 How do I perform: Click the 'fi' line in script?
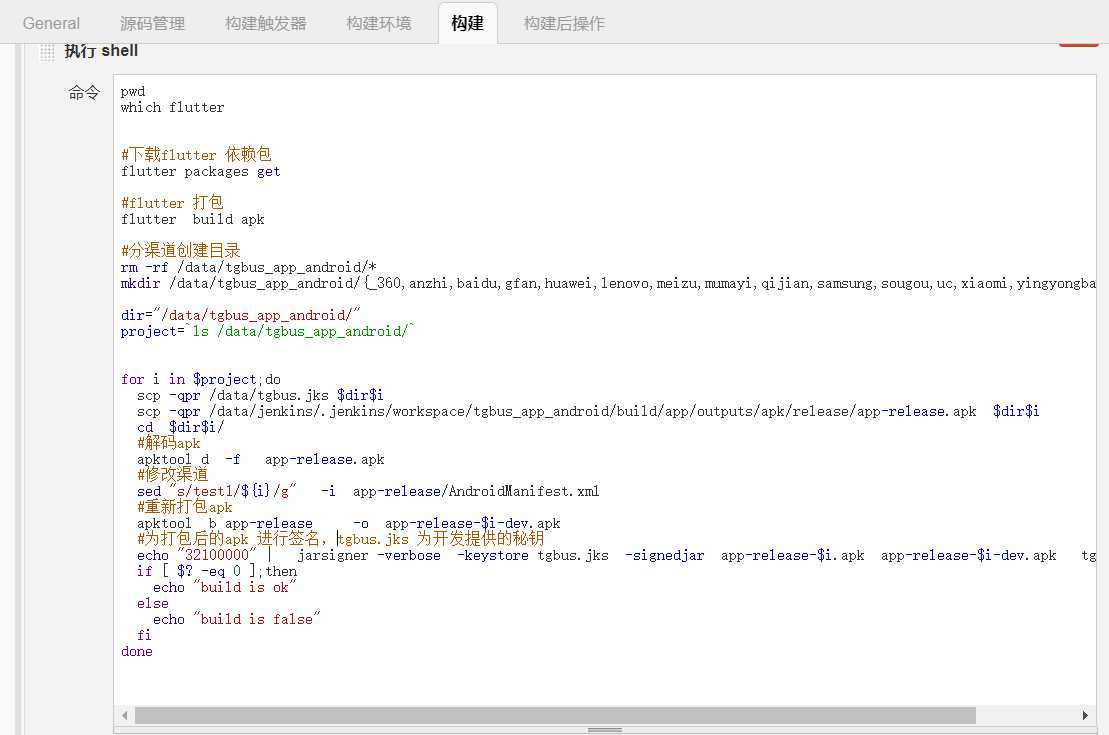[144, 635]
